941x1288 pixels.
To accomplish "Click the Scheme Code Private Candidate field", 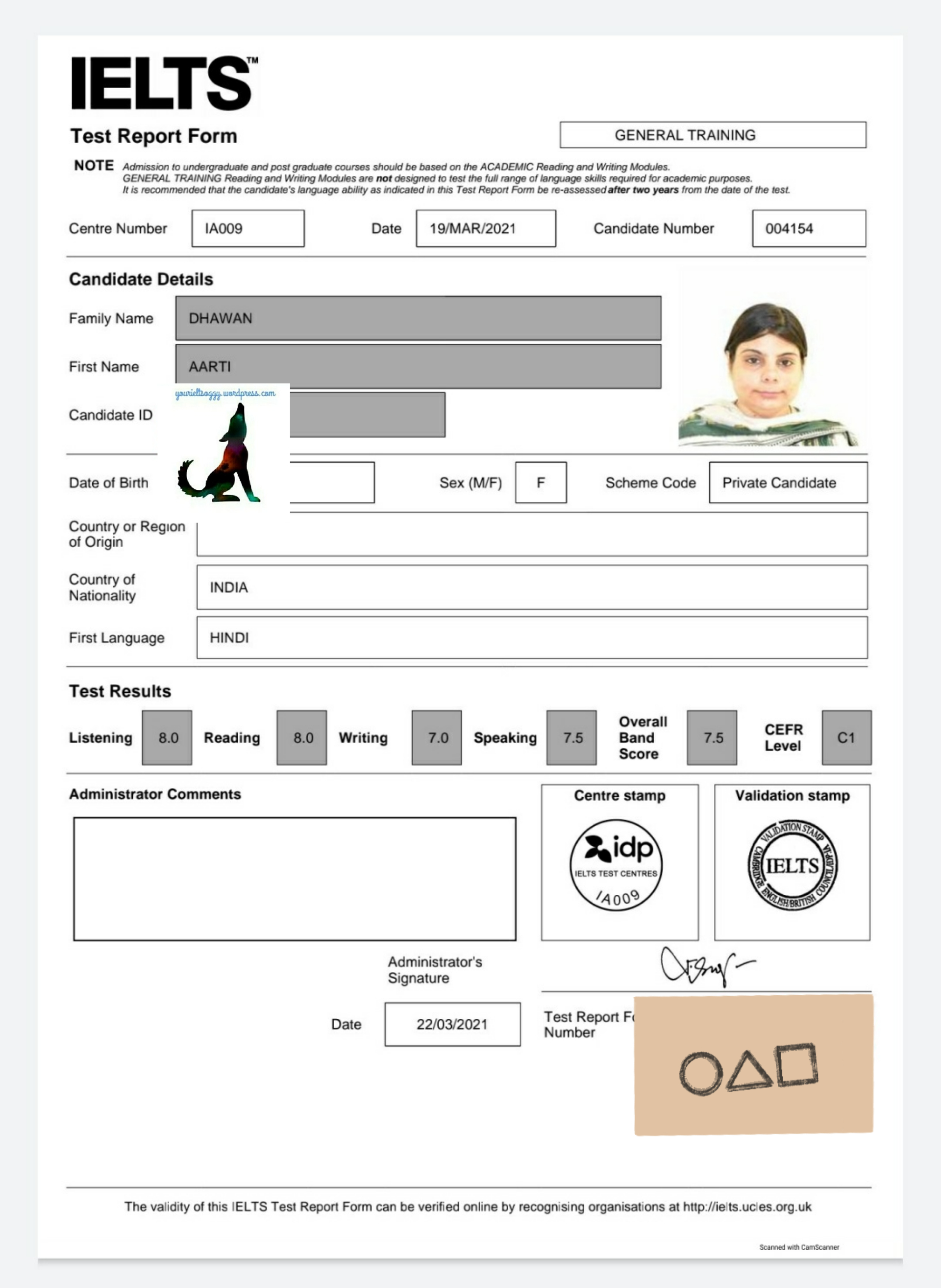I will (x=788, y=483).
